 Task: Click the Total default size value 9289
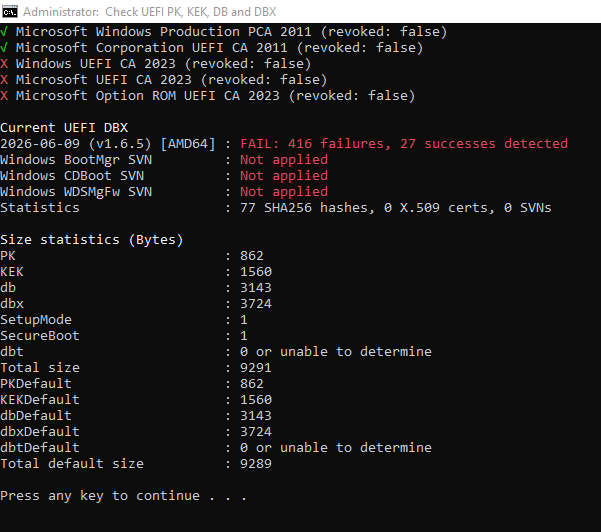click(x=256, y=463)
